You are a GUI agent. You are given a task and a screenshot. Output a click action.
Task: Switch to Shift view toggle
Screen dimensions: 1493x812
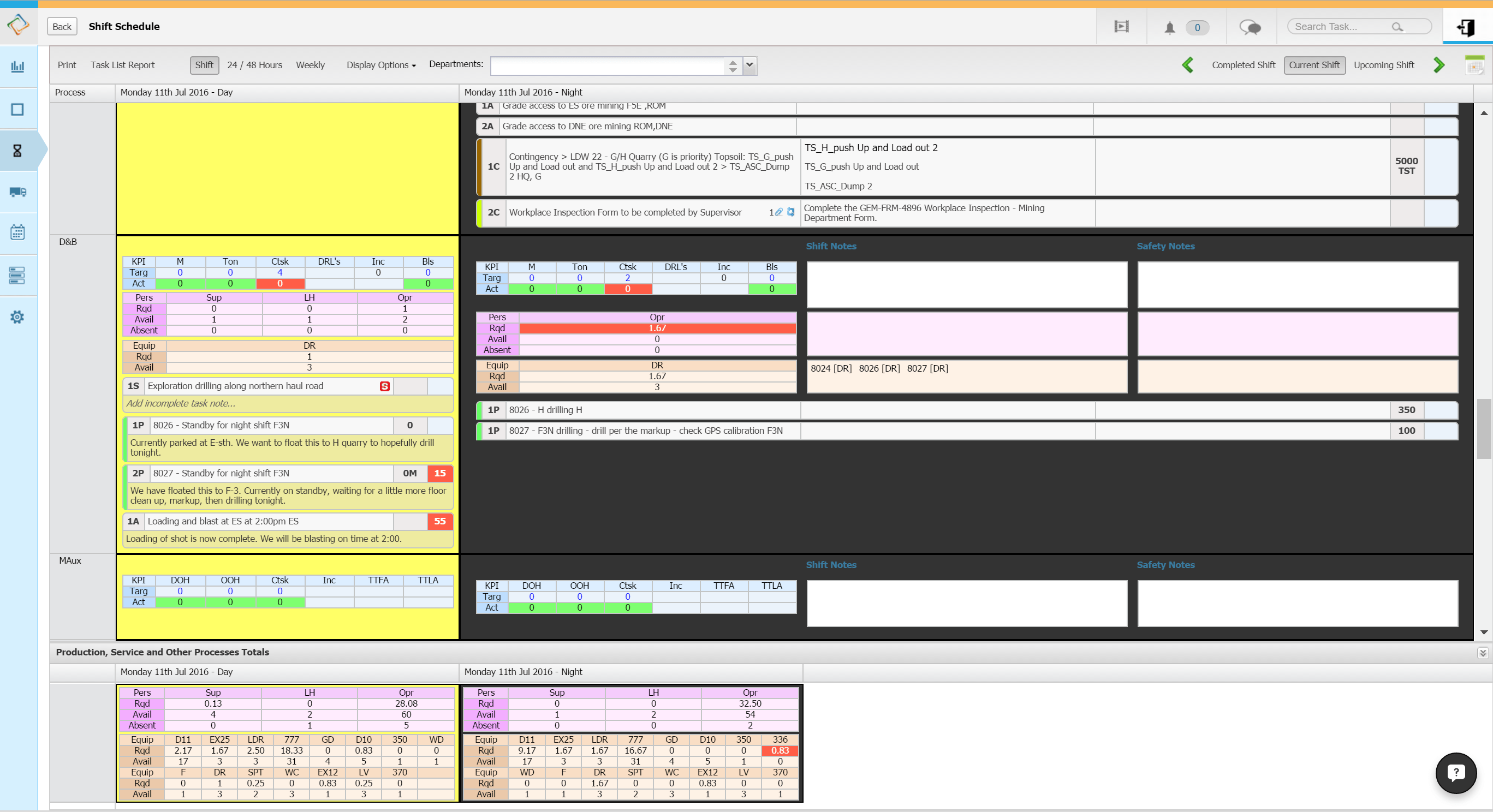[x=204, y=65]
